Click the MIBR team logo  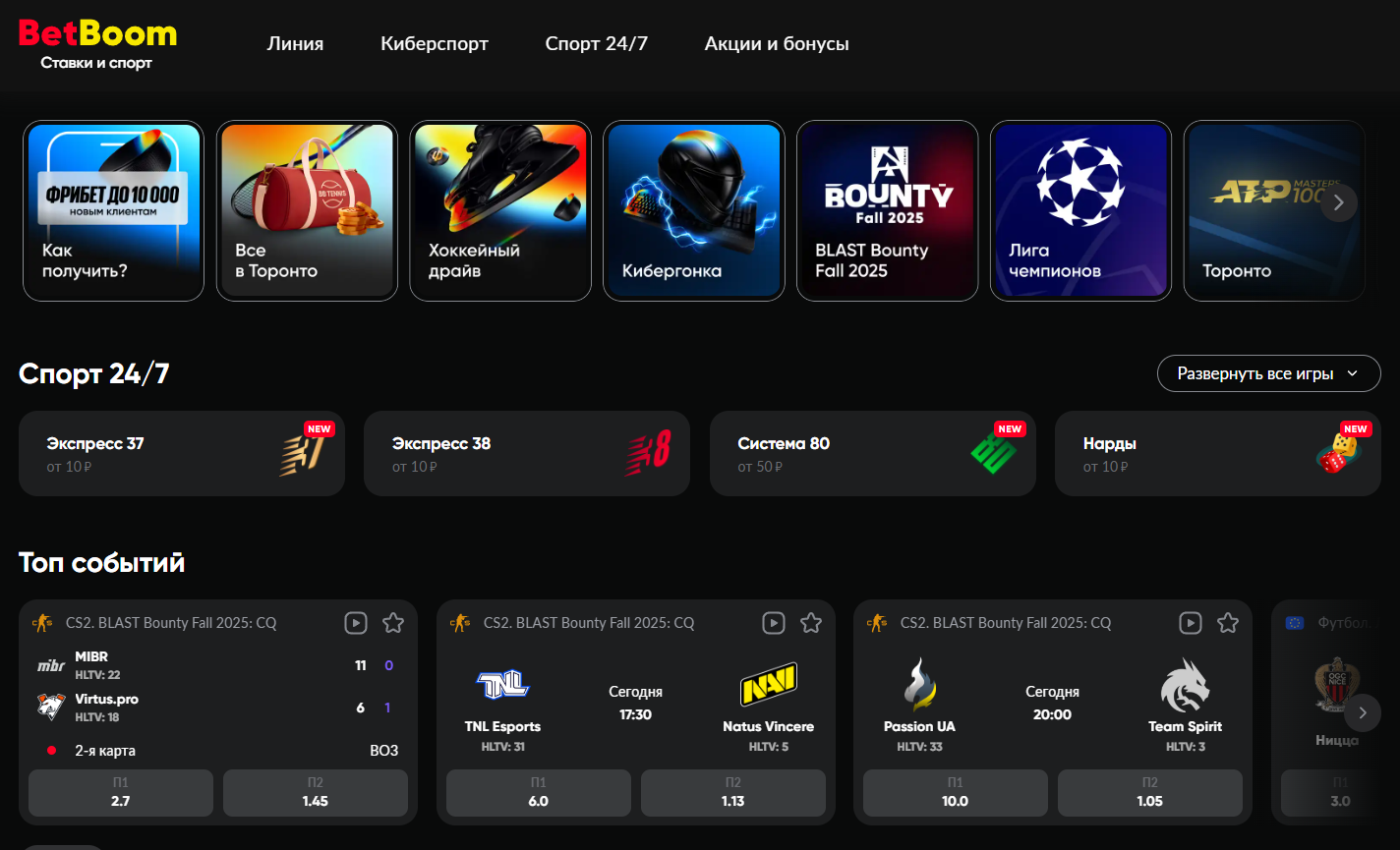(51, 665)
